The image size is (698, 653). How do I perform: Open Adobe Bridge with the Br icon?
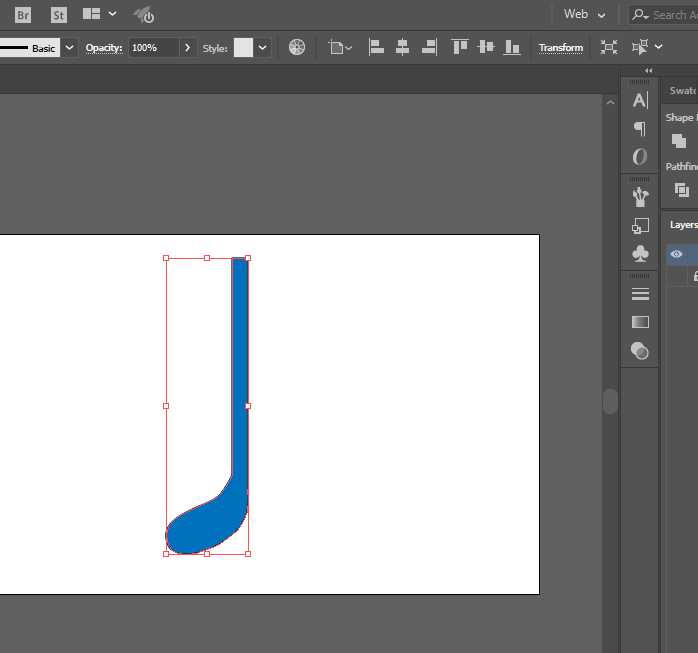click(22, 15)
